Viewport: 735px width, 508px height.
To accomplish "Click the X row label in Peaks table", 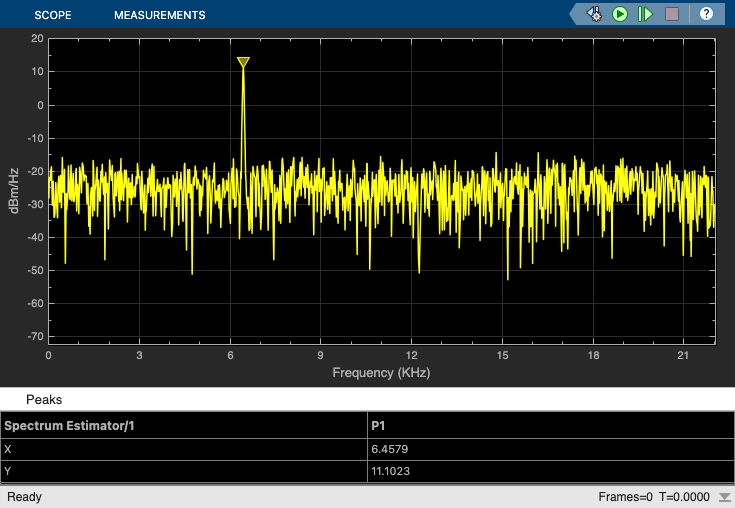I will (x=8, y=450).
